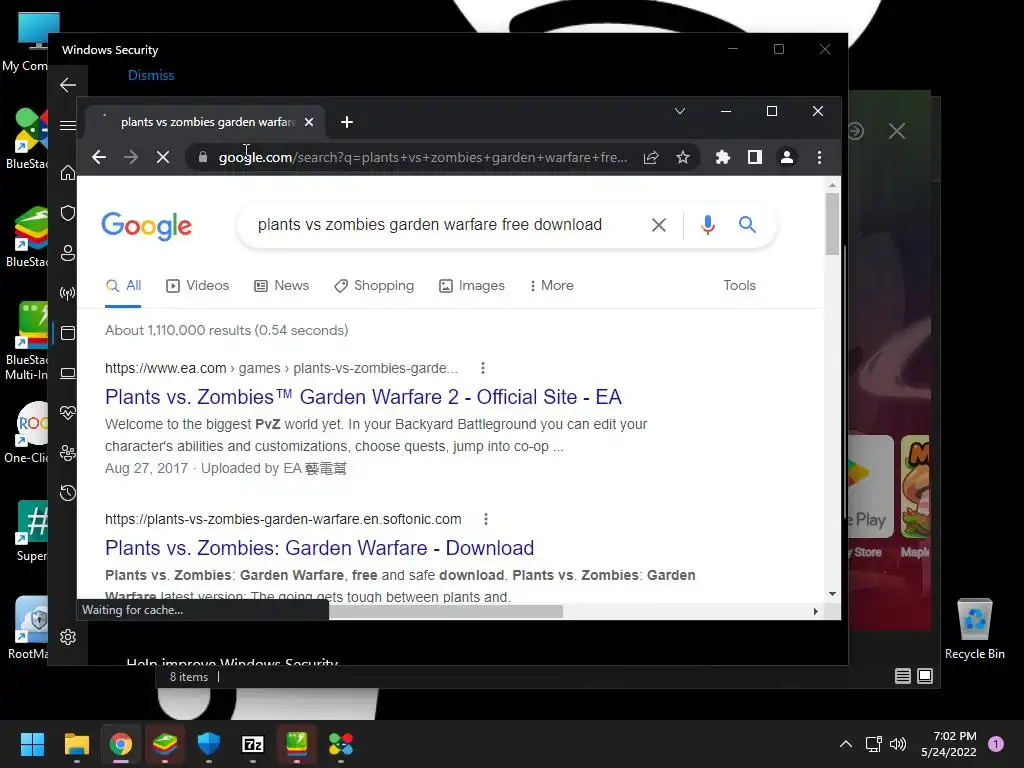The height and width of the screenshot is (768, 1024).
Task: Open options for softonic.com result
Action: point(485,519)
